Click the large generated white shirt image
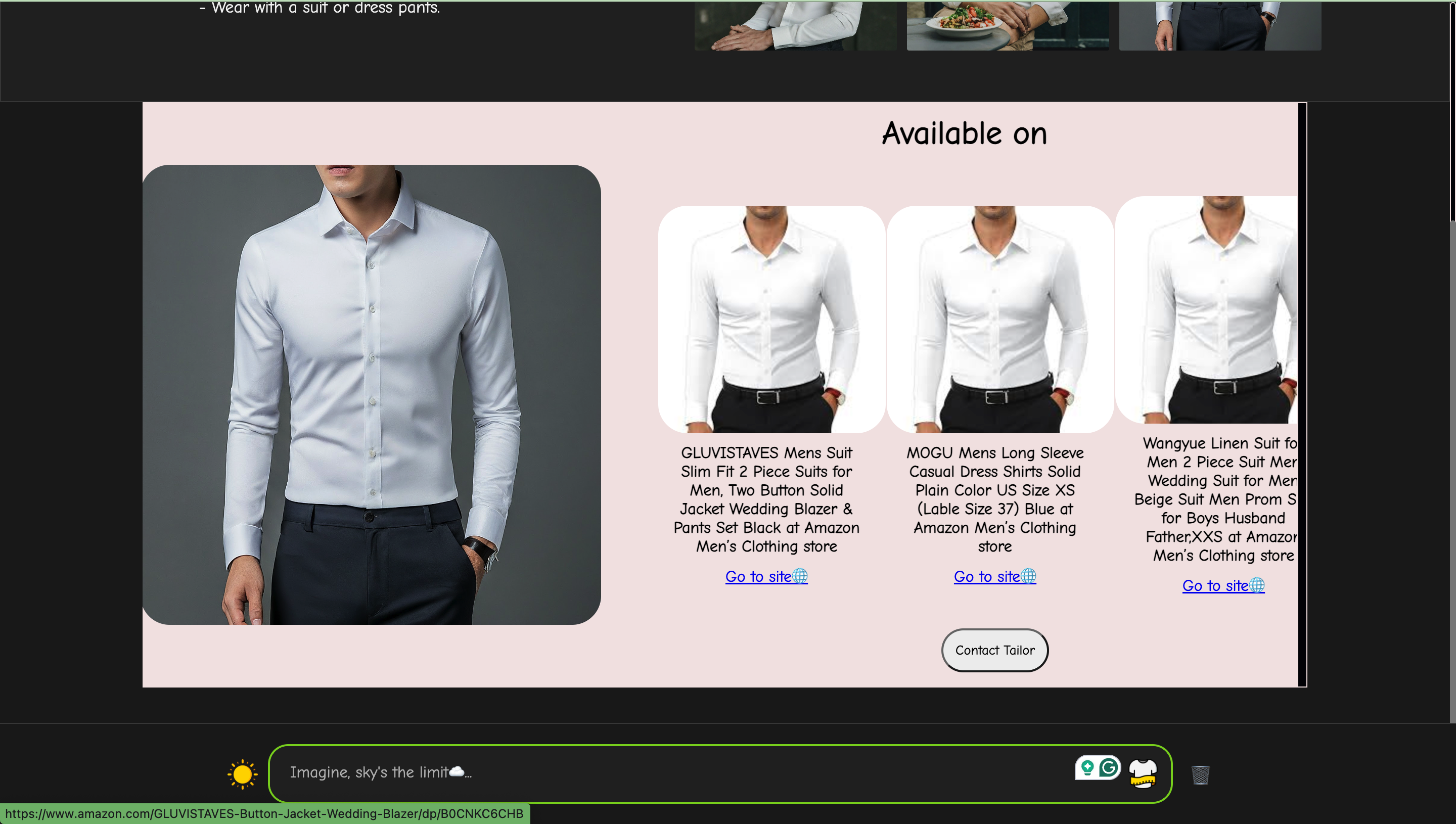The image size is (1456, 824). click(371, 394)
